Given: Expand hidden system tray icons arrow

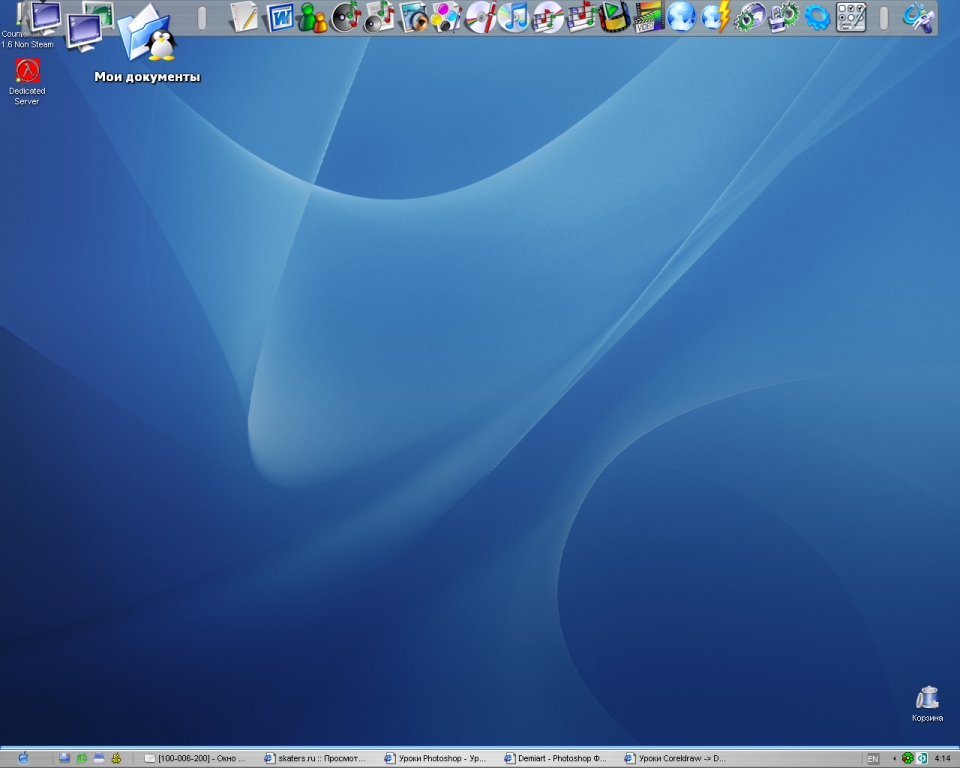Looking at the screenshot, I should [x=894, y=759].
